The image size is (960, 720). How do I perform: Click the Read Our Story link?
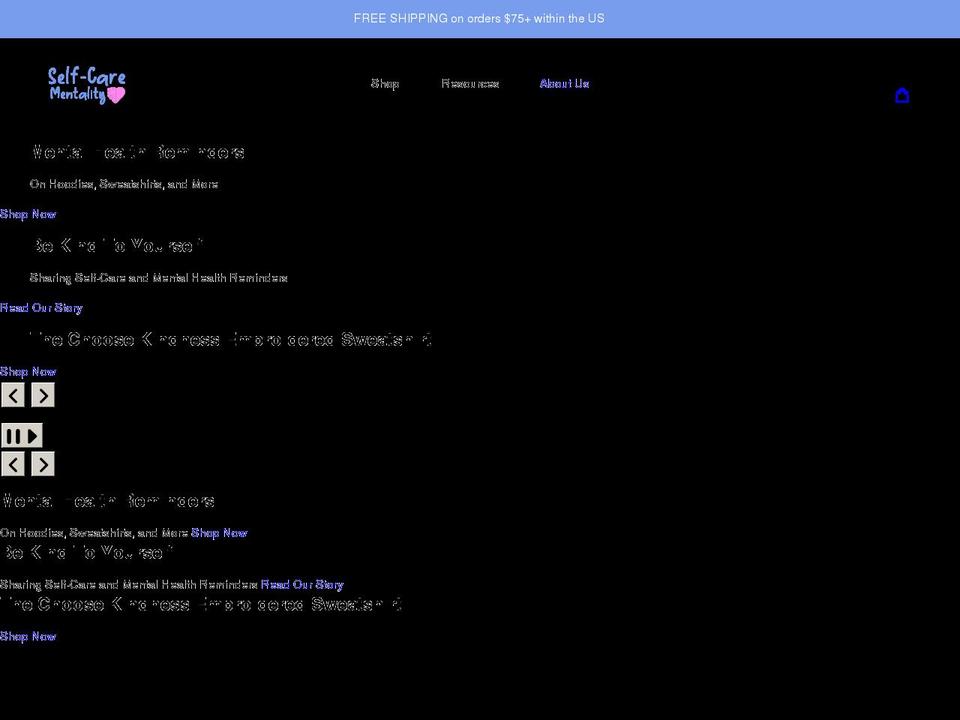click(41, 308)
